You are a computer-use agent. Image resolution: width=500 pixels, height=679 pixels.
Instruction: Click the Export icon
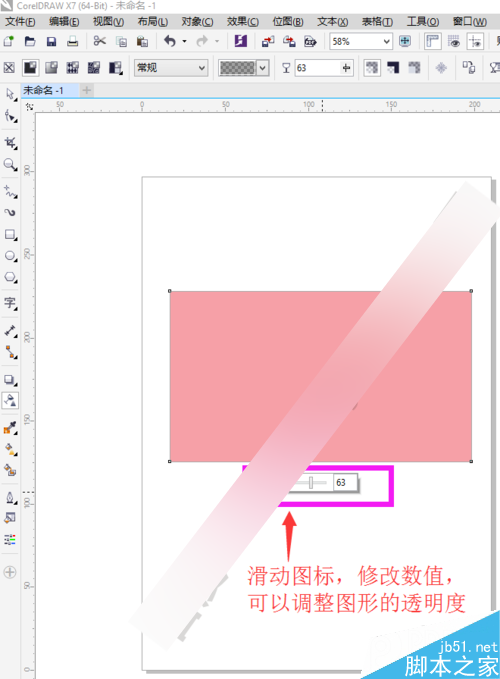tap(289, 42)
